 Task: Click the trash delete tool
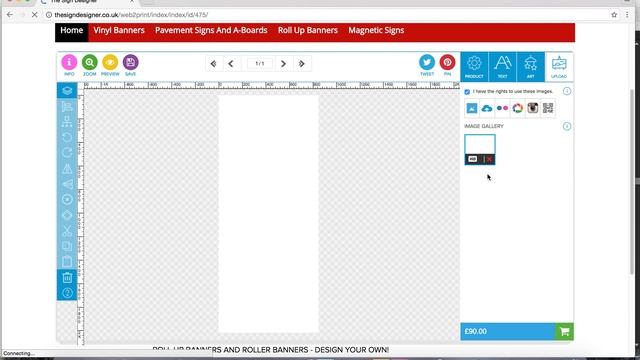point(67,278)
